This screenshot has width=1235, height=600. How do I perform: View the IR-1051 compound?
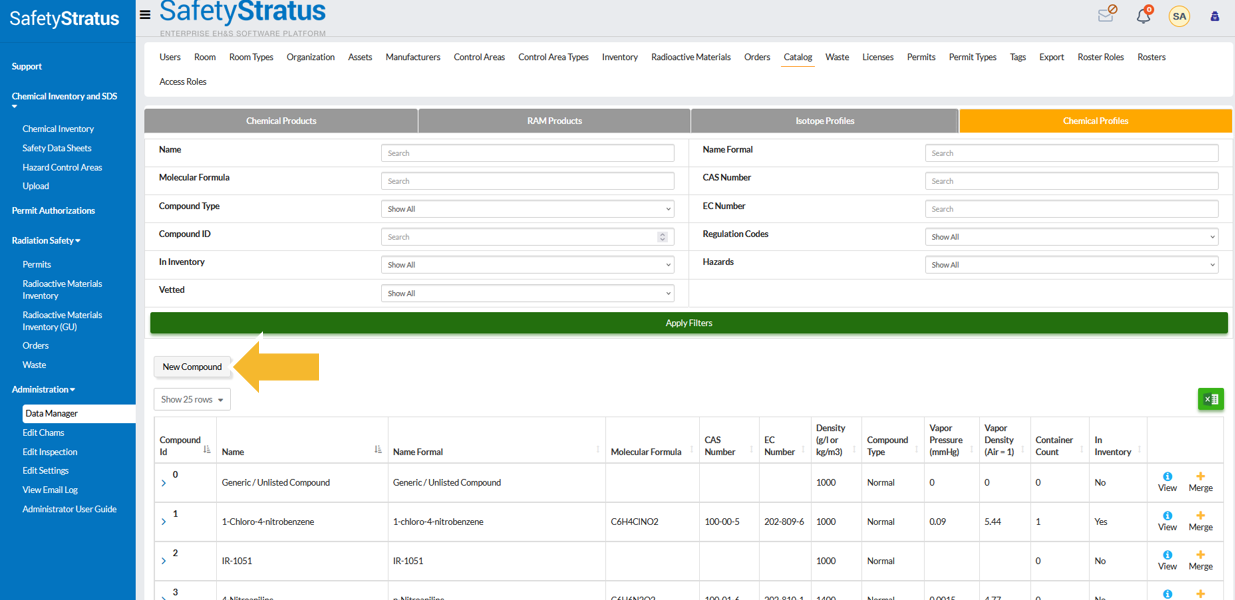click(x=1167, y=560)
